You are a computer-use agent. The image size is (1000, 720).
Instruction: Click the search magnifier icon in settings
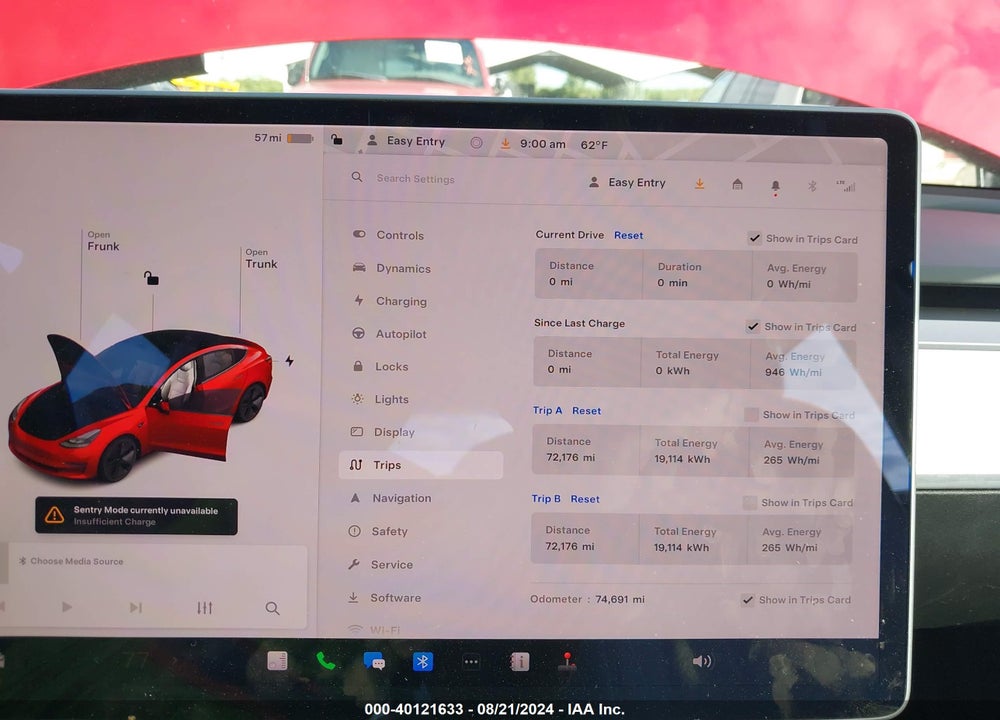(357, 177)
